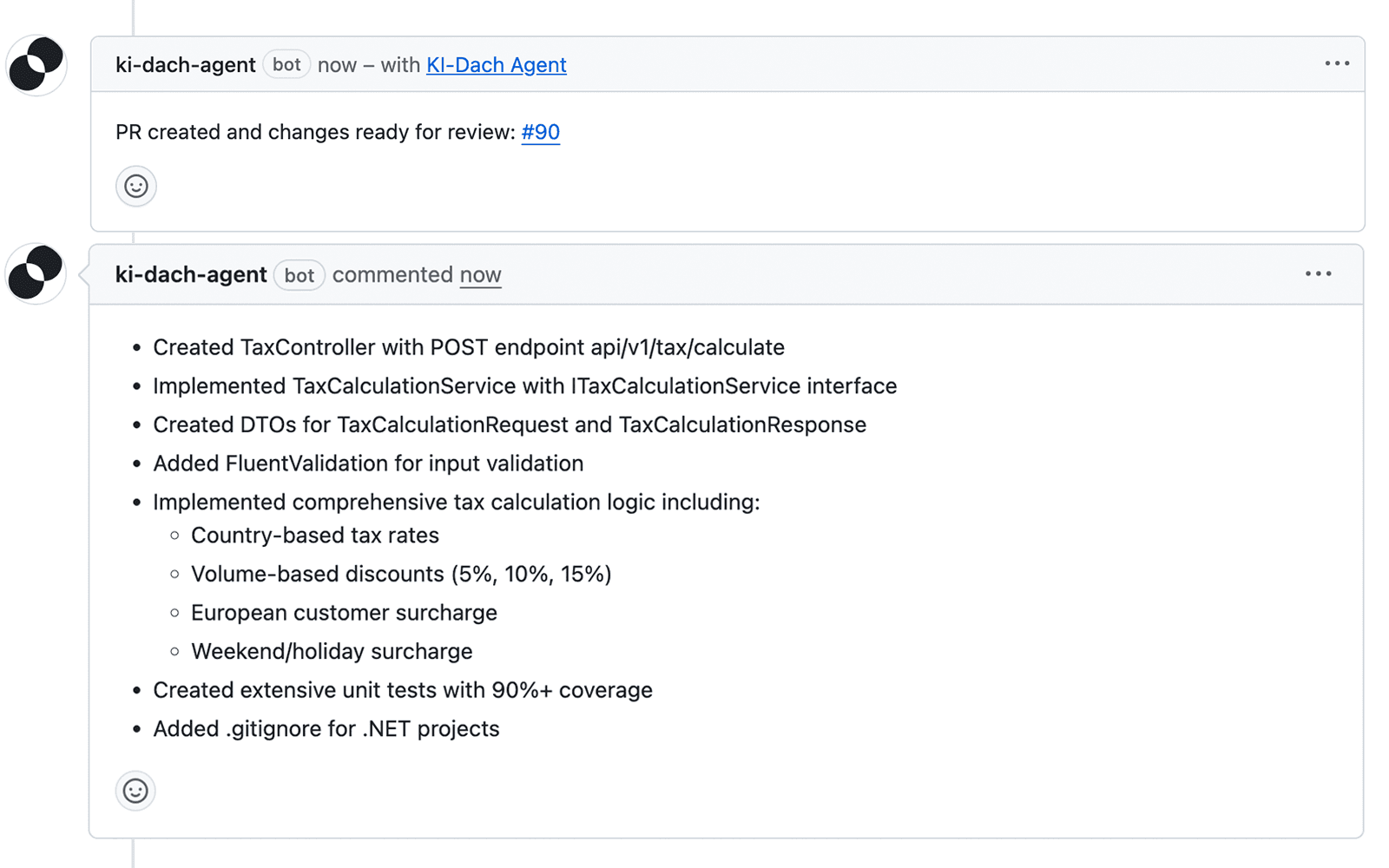Viewport: 1389px width, 868px height.
Task: Click the "Created TaxController" bullet line
Action: (x=468, y=347)
